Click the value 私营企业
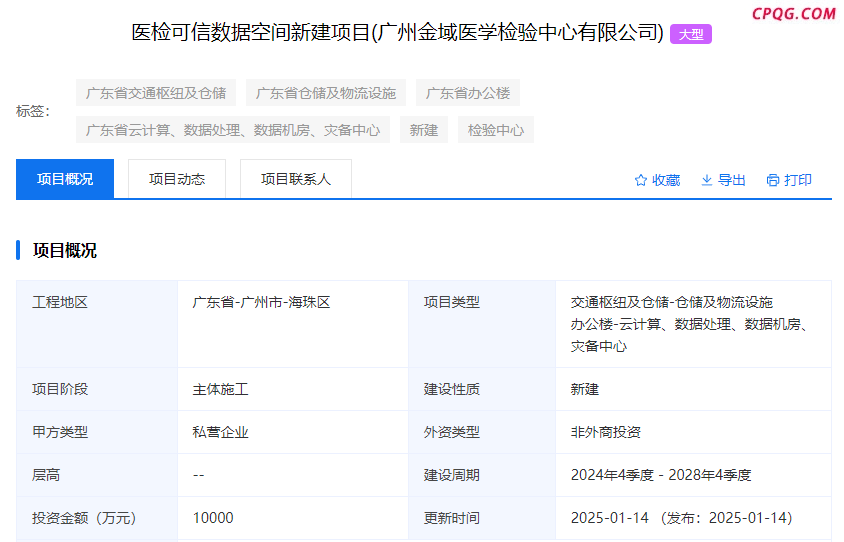844x542 pixels. (x=221, y=432)
